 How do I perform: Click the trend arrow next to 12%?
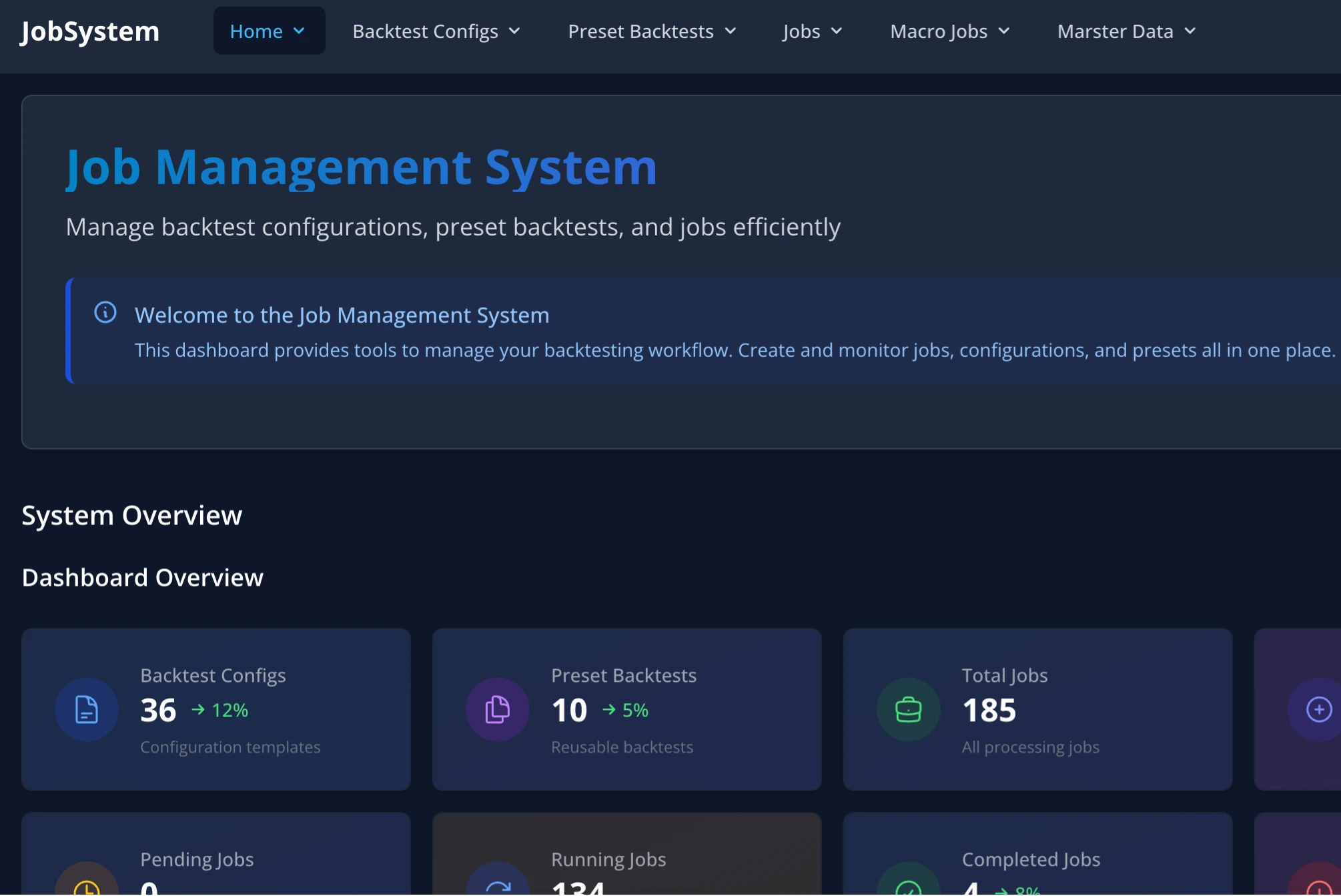click(198, 709)
